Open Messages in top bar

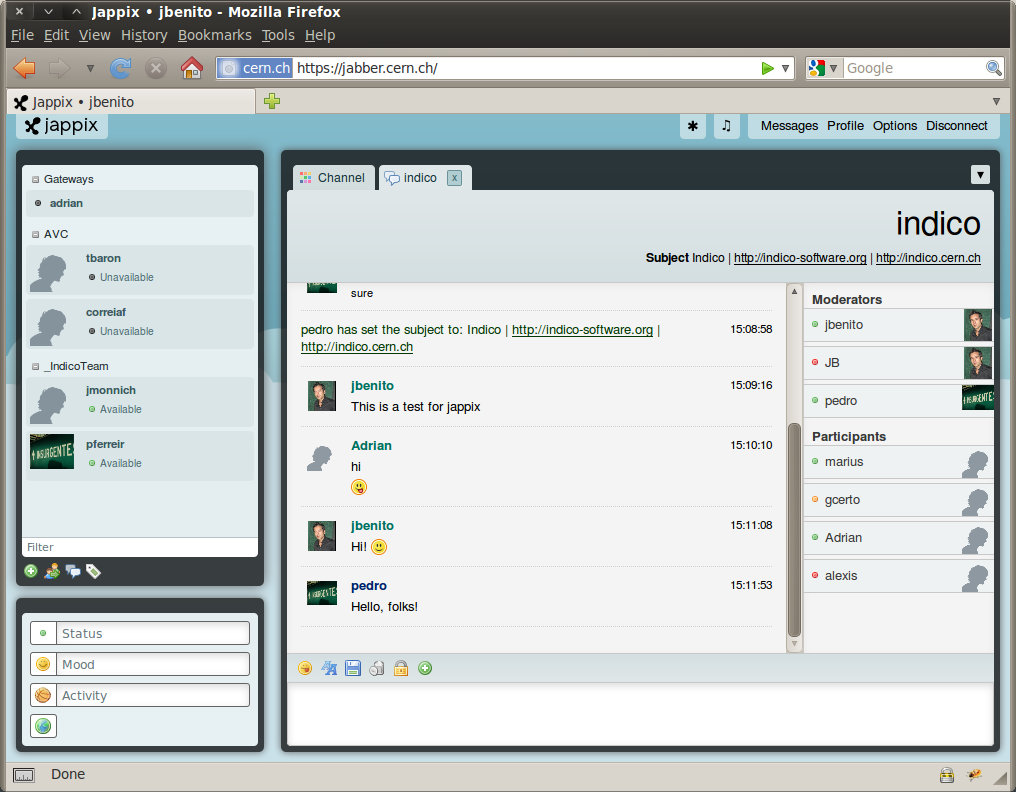(x=789, y=126)
